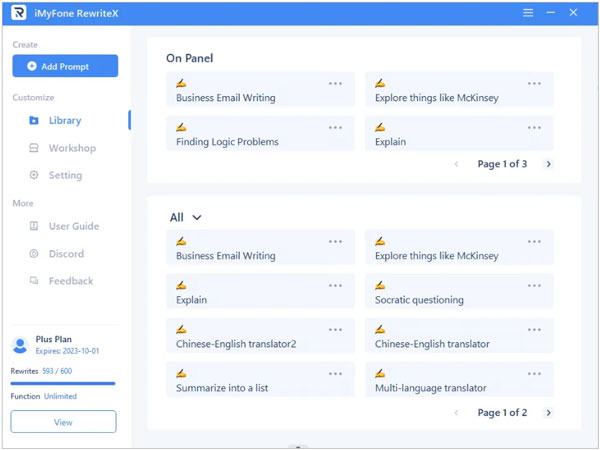
Task: Select the Chinese-English translator card
Action: [459, 336]
